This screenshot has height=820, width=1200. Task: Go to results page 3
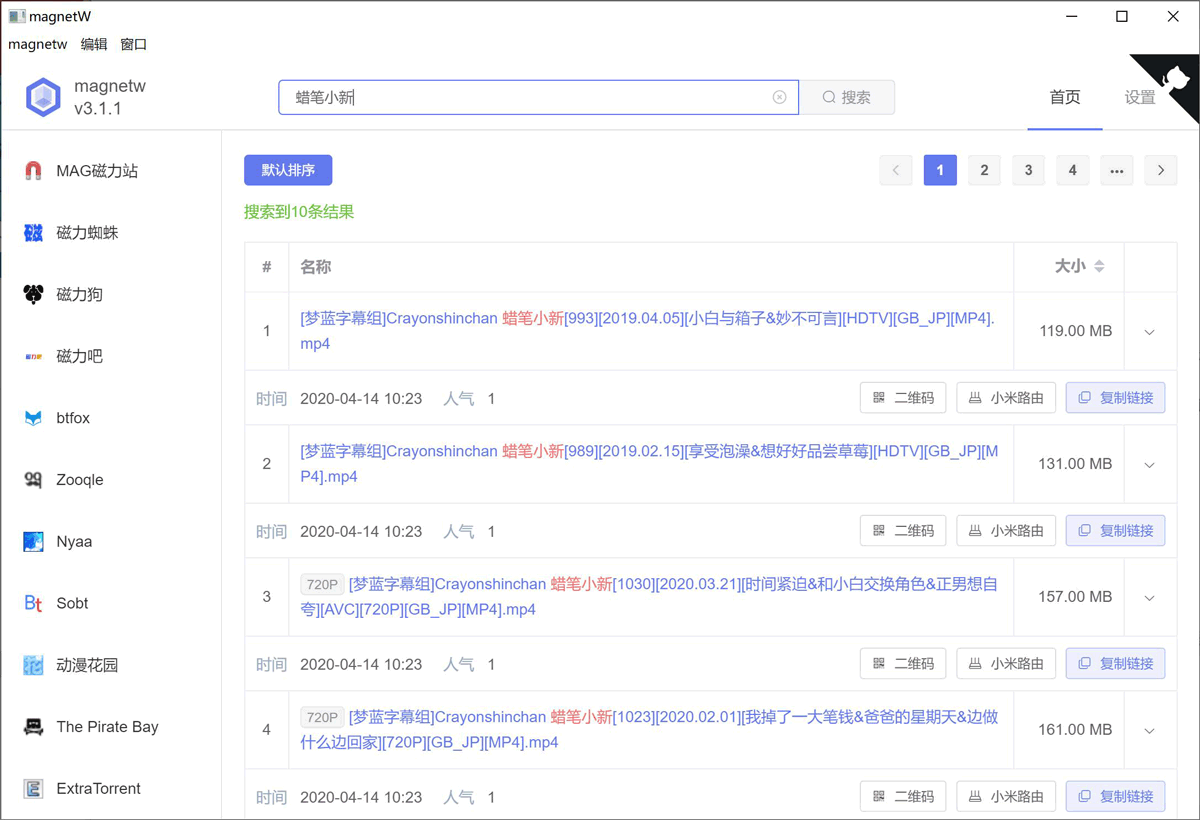coord(1028,170)
